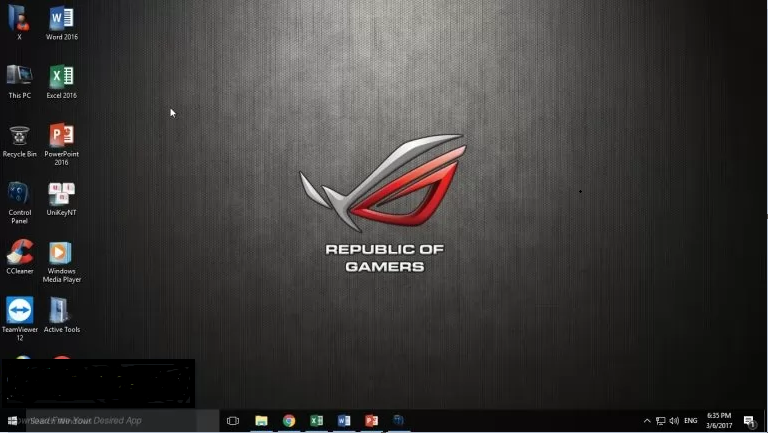This screenshot has height=433, width=768.
Task: Show hidden system tray icons
Action: [x=647, y=421]
